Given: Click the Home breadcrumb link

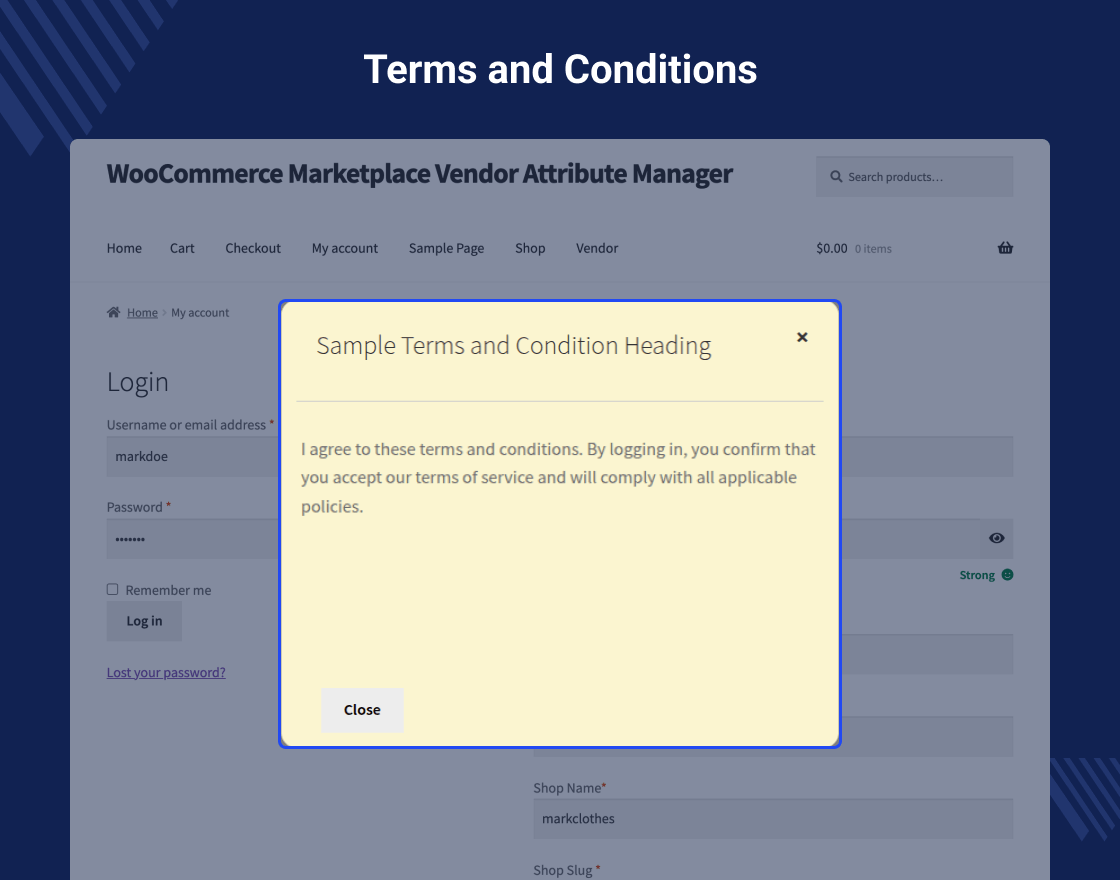Looking at the screenshot, I should tap(142, 313).
